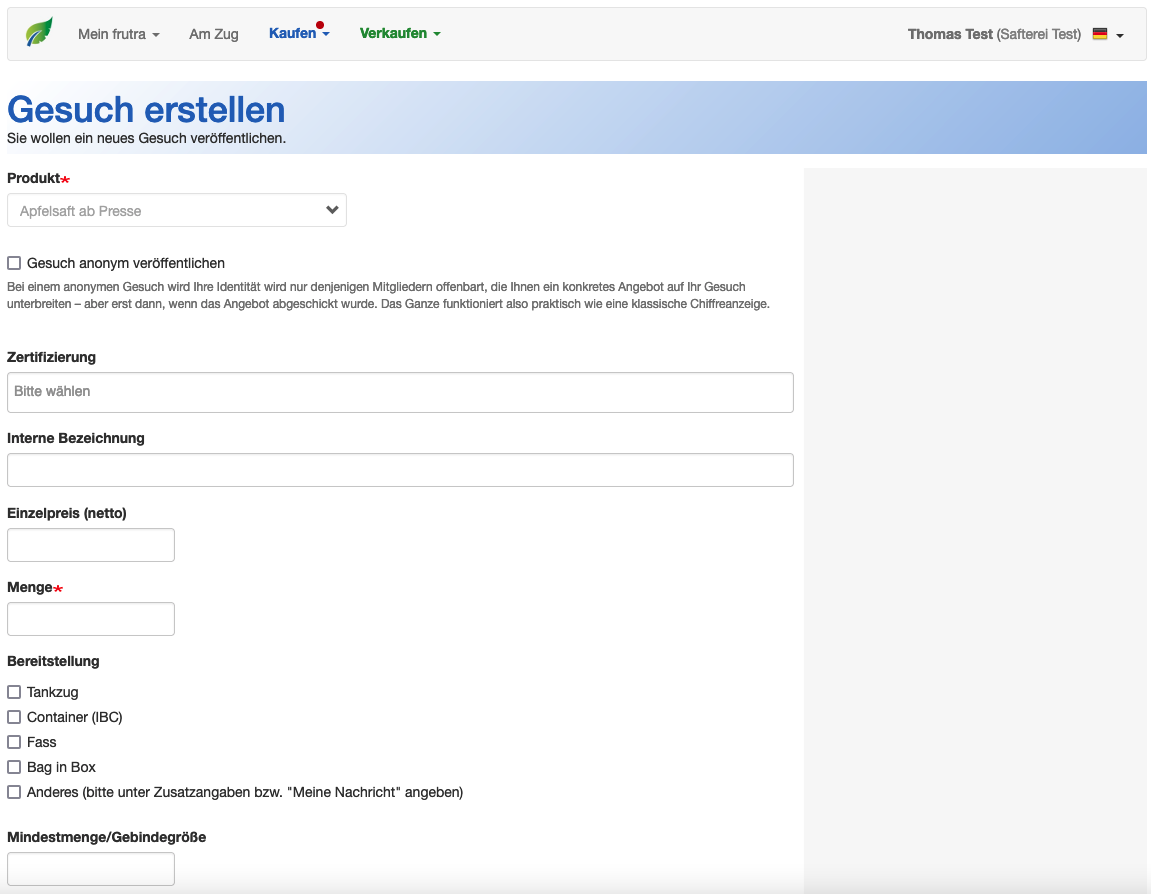Select the Fass checkbox
1151x894 pixels.
click(14, 742)
